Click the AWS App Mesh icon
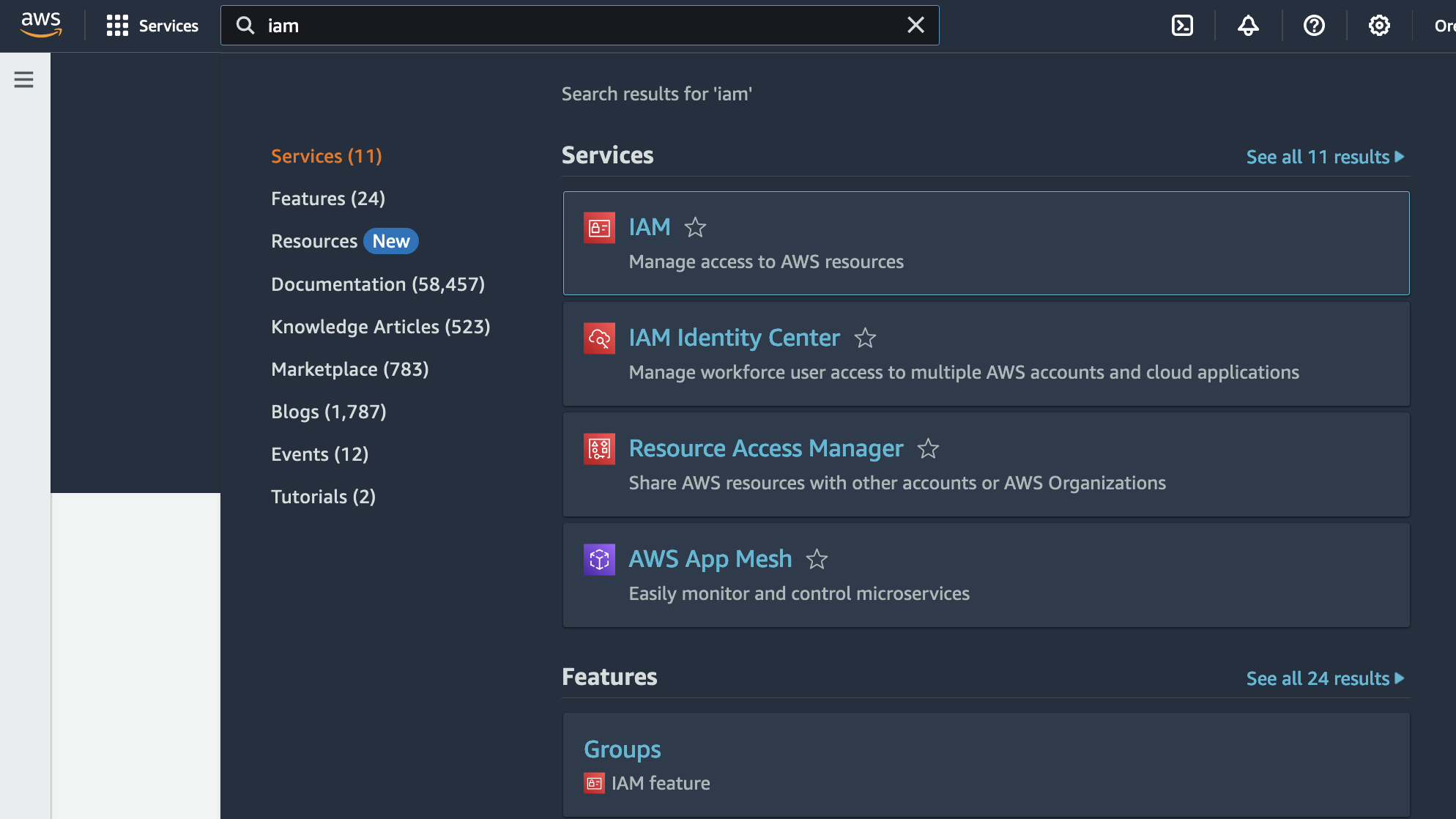 tap(599, 560)
